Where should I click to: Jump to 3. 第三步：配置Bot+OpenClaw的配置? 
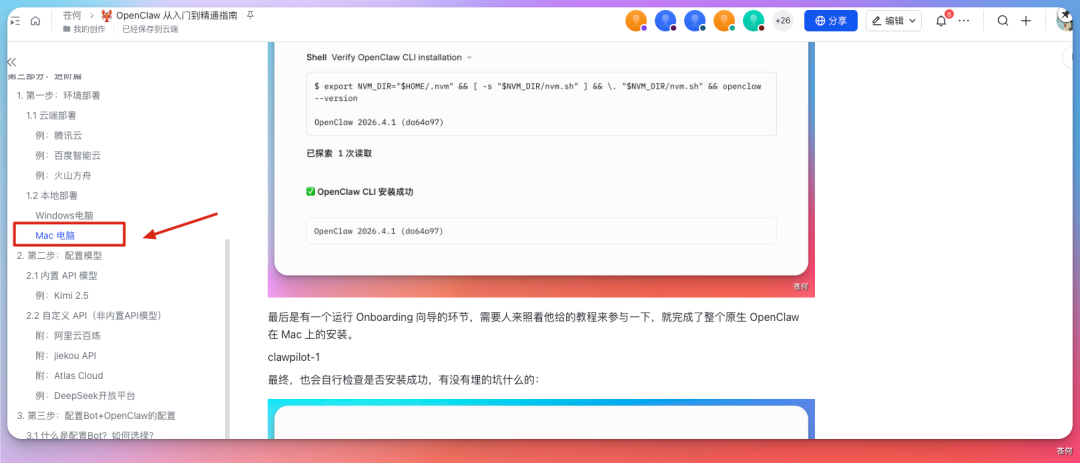tap(96, 415)
